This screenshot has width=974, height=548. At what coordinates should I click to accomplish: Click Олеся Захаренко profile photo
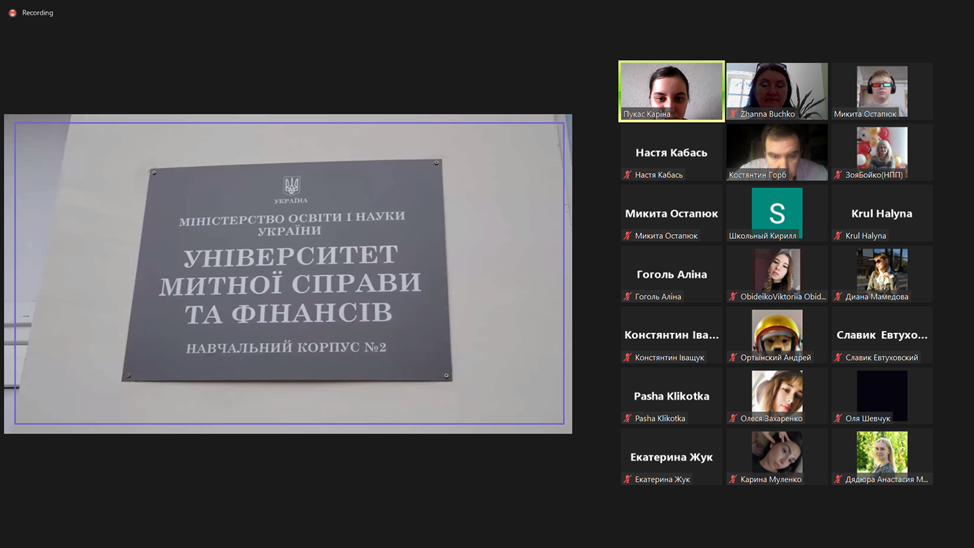coord(777,395)
